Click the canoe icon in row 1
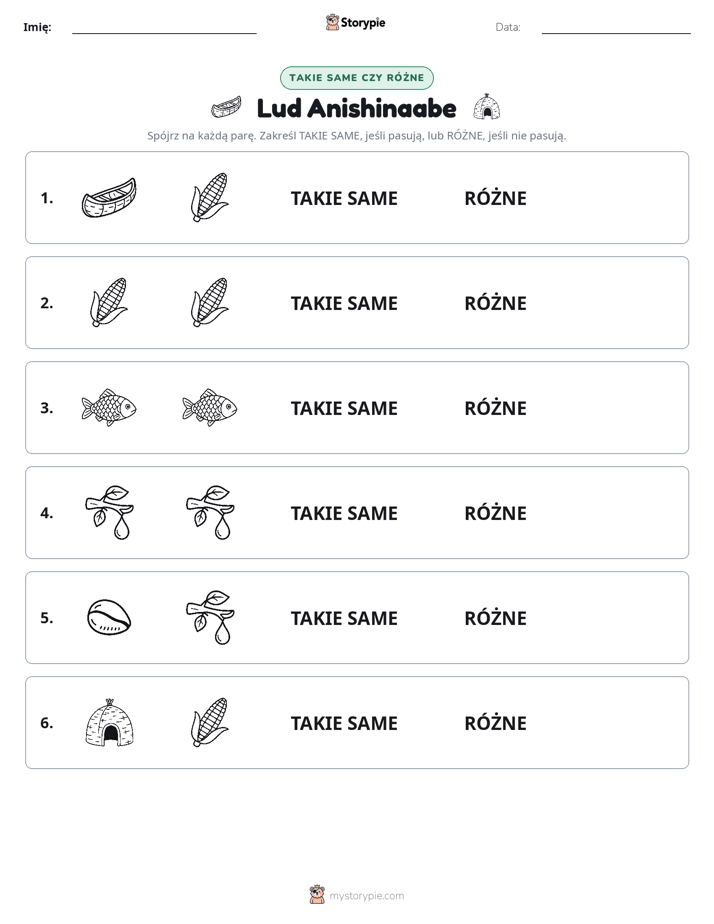The width and height of the screenshot is (714, 924). pos(109,198)
